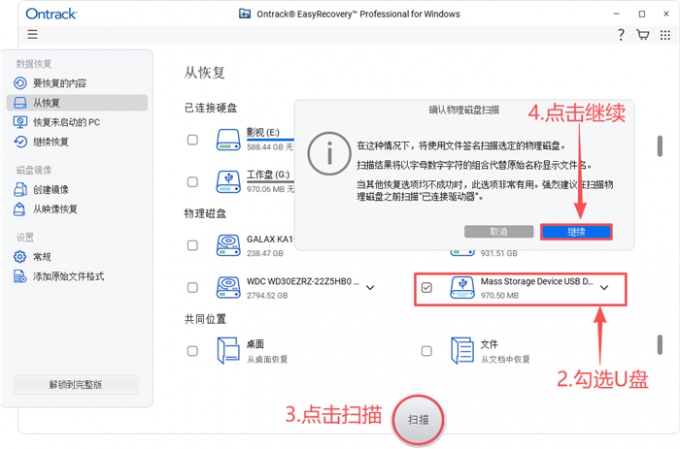The image size is (680, 449).
Task: Select 要恢复的内容 in sidebar
Action: coord(60,83)
